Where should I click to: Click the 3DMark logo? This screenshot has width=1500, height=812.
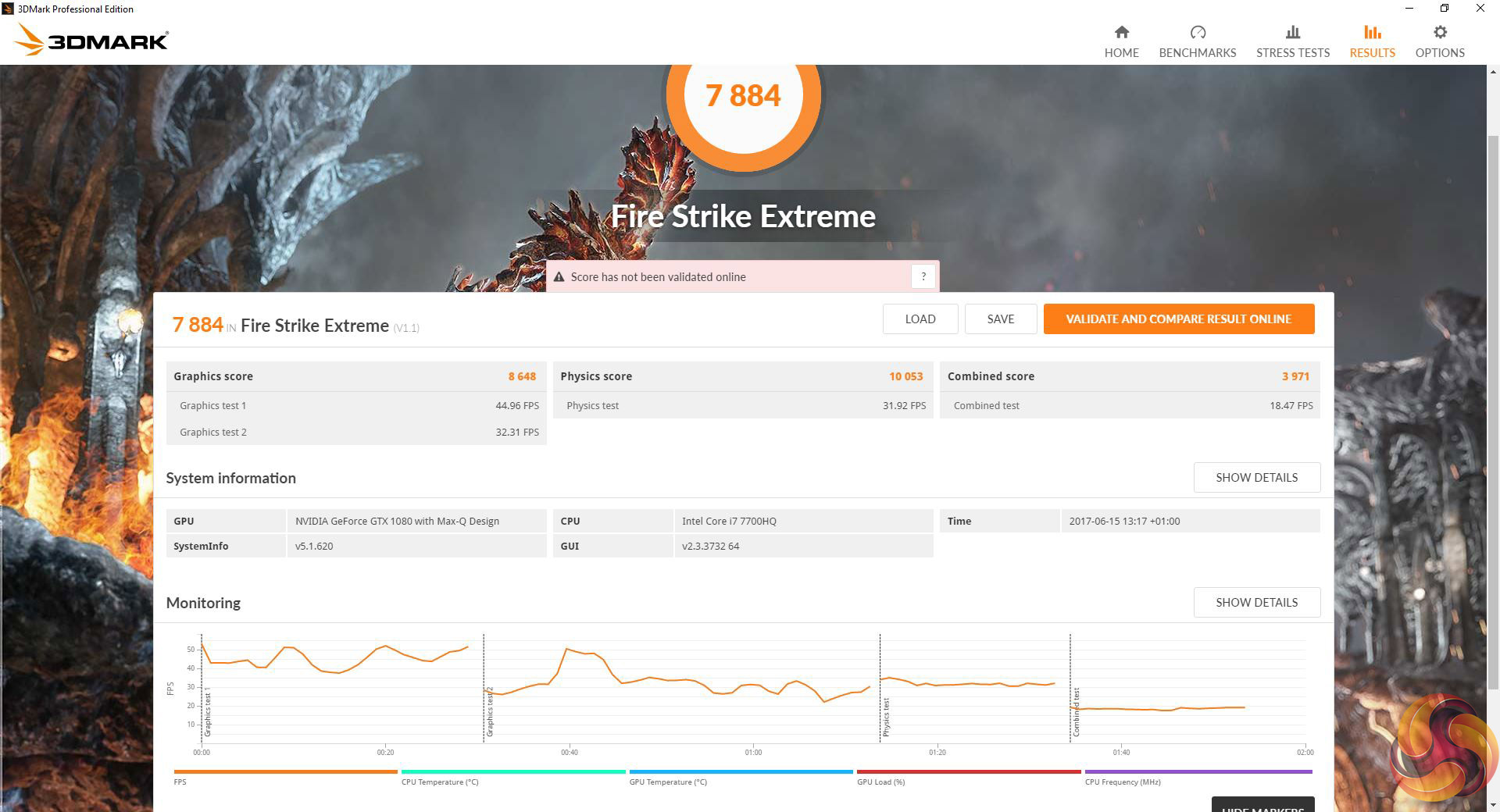click(91, 41)
